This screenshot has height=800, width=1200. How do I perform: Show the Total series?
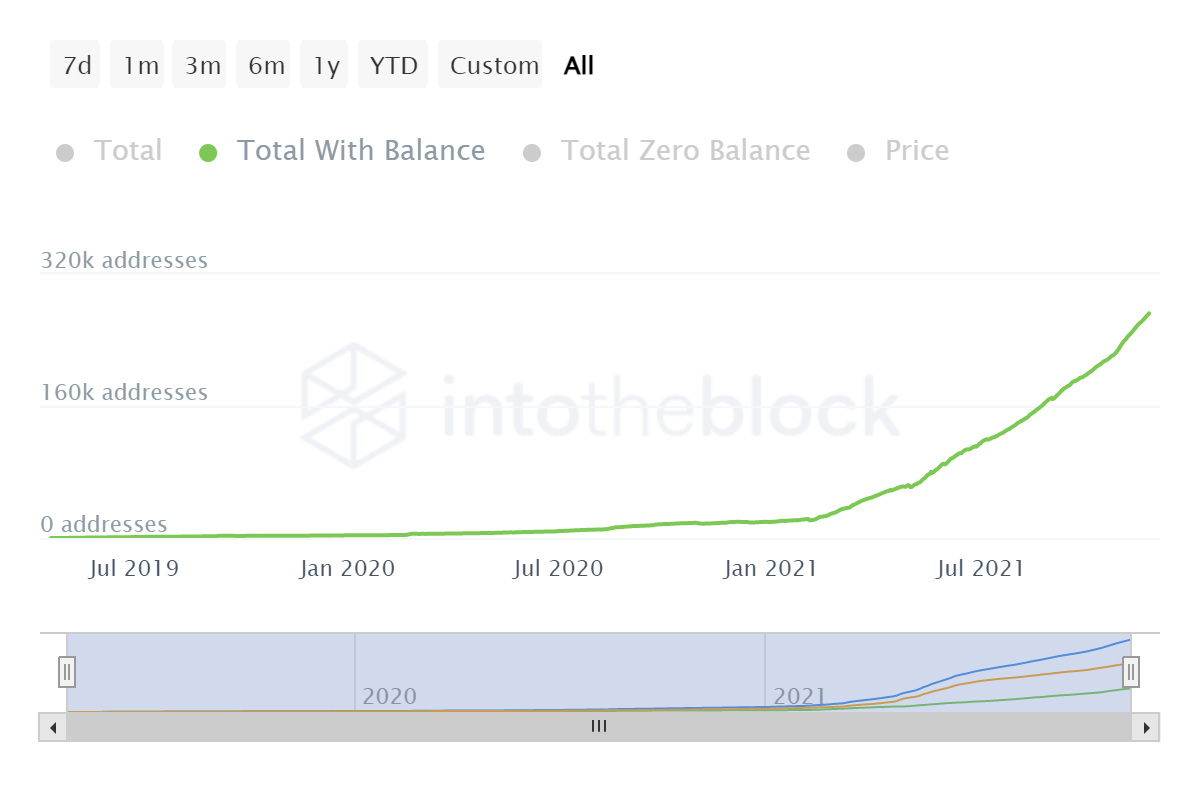pyautogui.click(x=128, y=151)
